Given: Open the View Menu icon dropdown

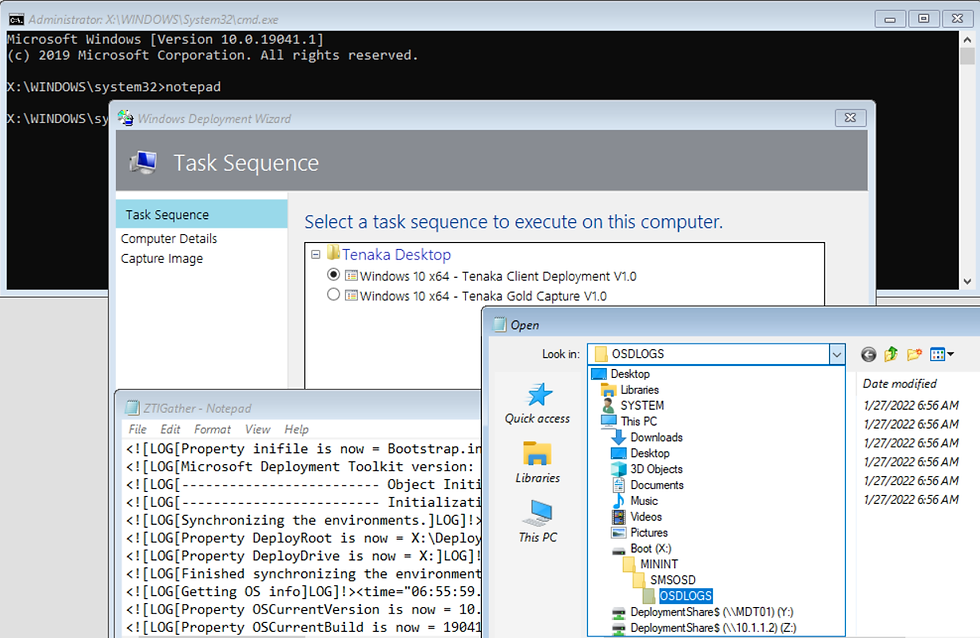Looking at the screenshot, I should coord(942,354).
